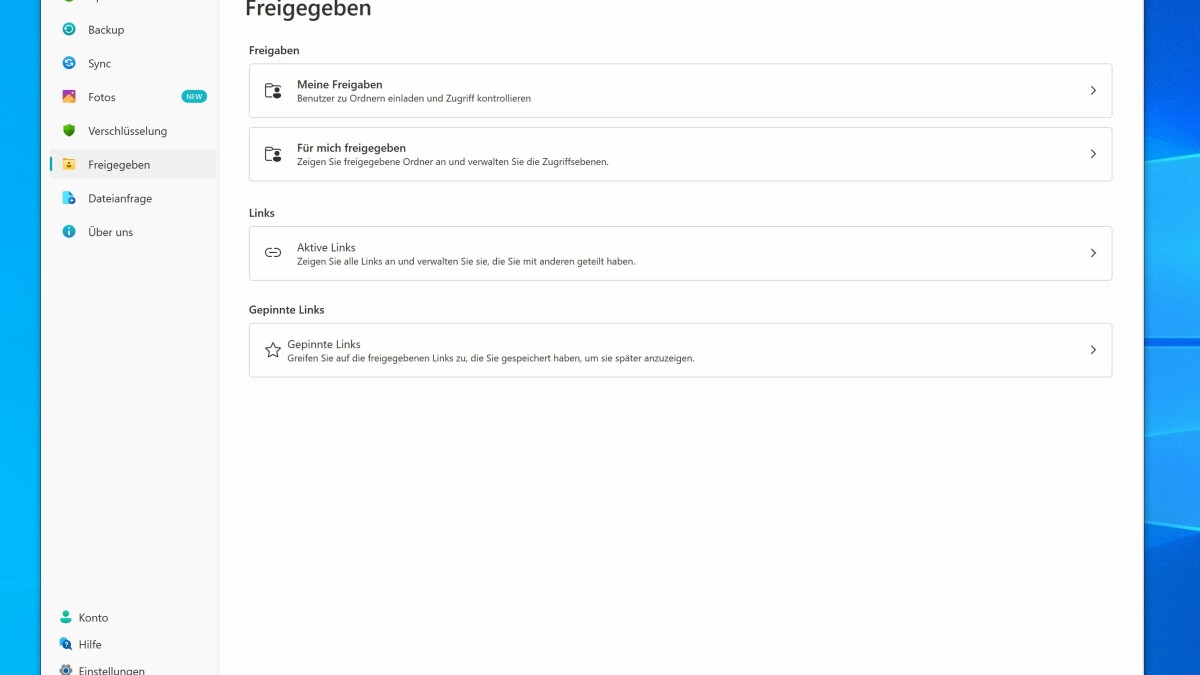
Task: Select description starting 'Greifen Sie auf die freigegebenen Links'
Action: (491, 358)
